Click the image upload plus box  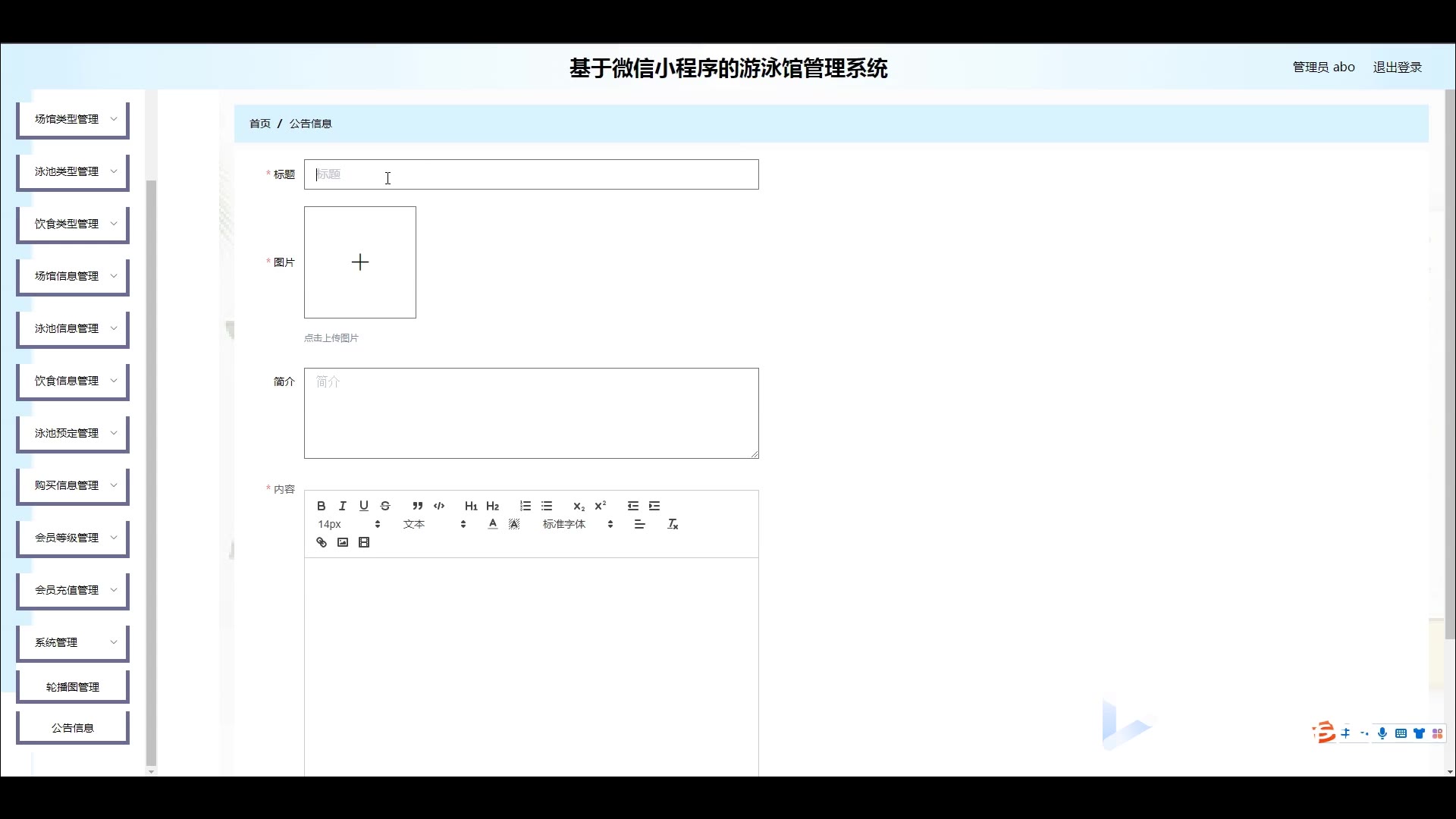(x=360, y=262)
